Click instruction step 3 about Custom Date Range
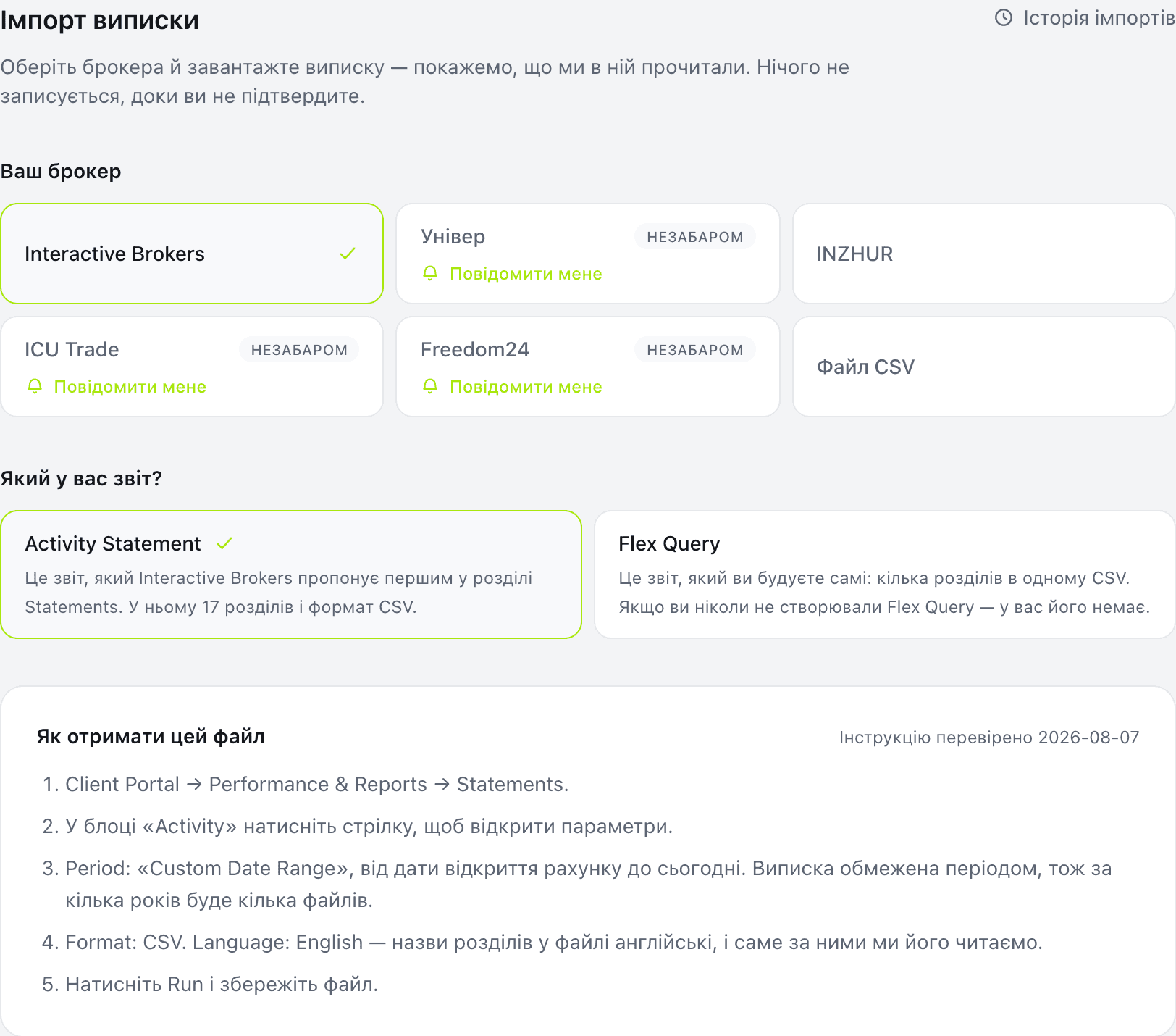 [x=577, y=884]
